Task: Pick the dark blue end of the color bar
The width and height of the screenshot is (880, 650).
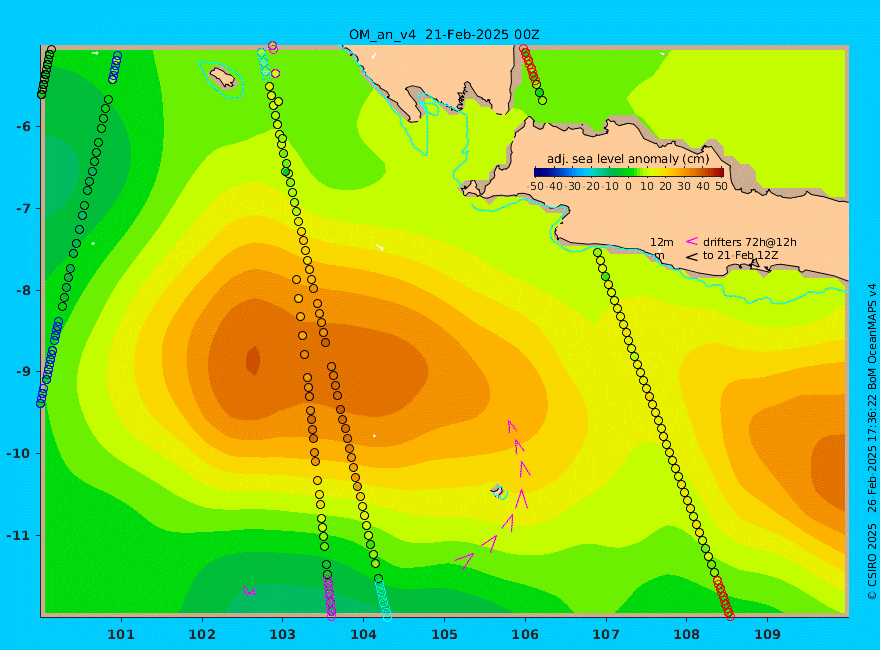Action: point(539,172)
